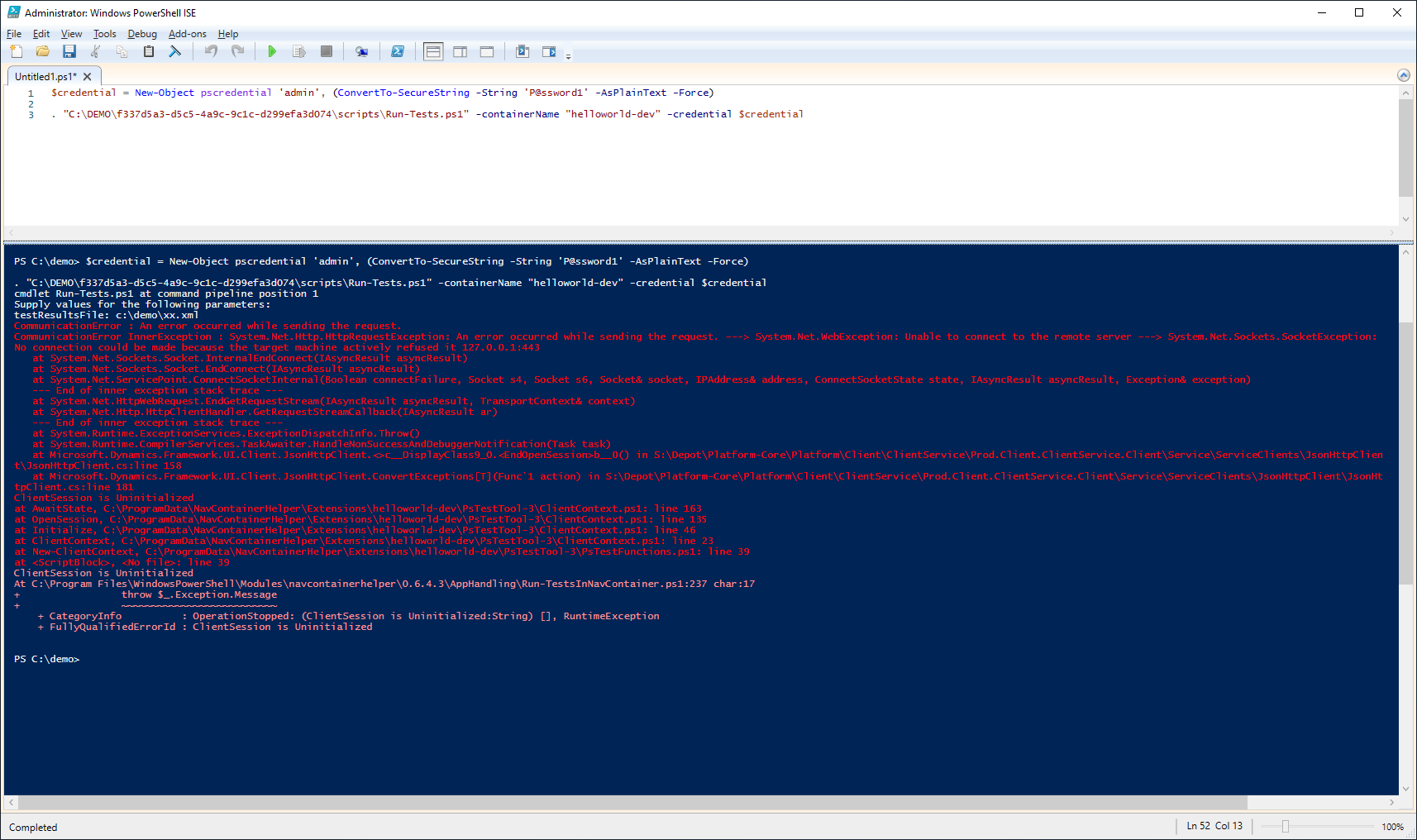This screenshot has width=1417, height=840.
Task: Place cursor at PS C:\demo> prompt
Action: pos(47,659)
